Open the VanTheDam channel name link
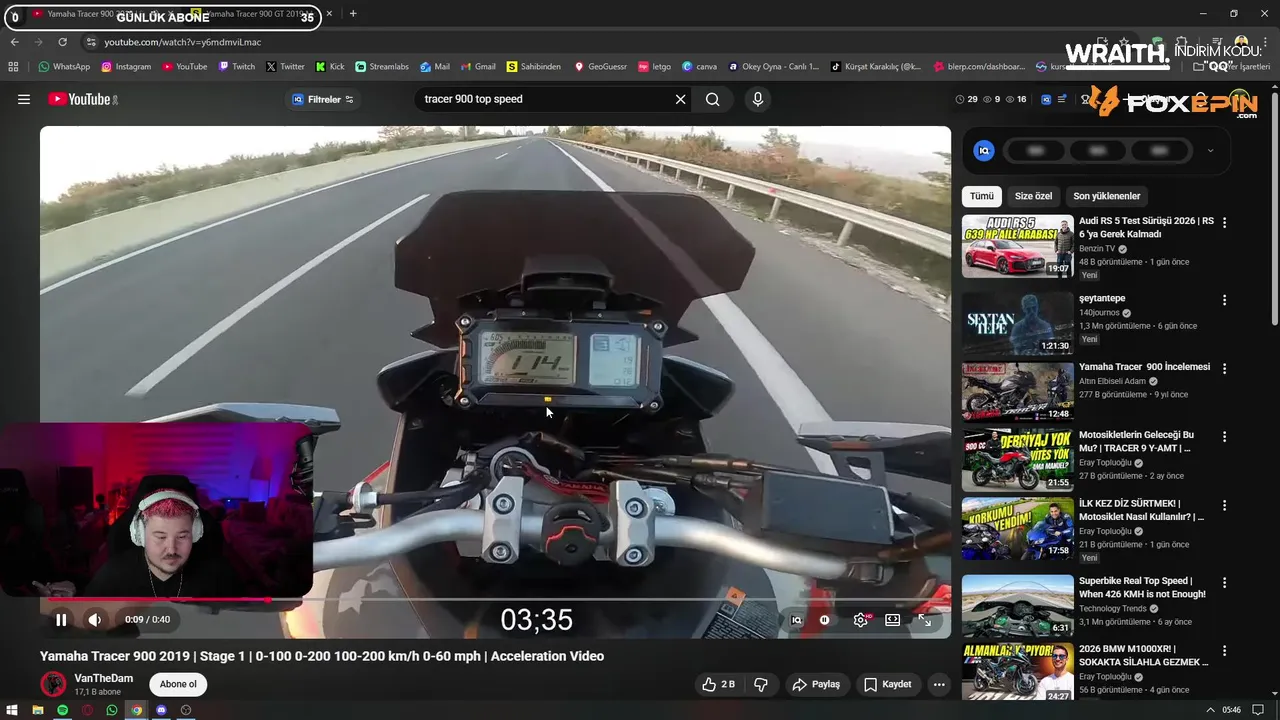The image size is (1280, 720). coord(103,678)
